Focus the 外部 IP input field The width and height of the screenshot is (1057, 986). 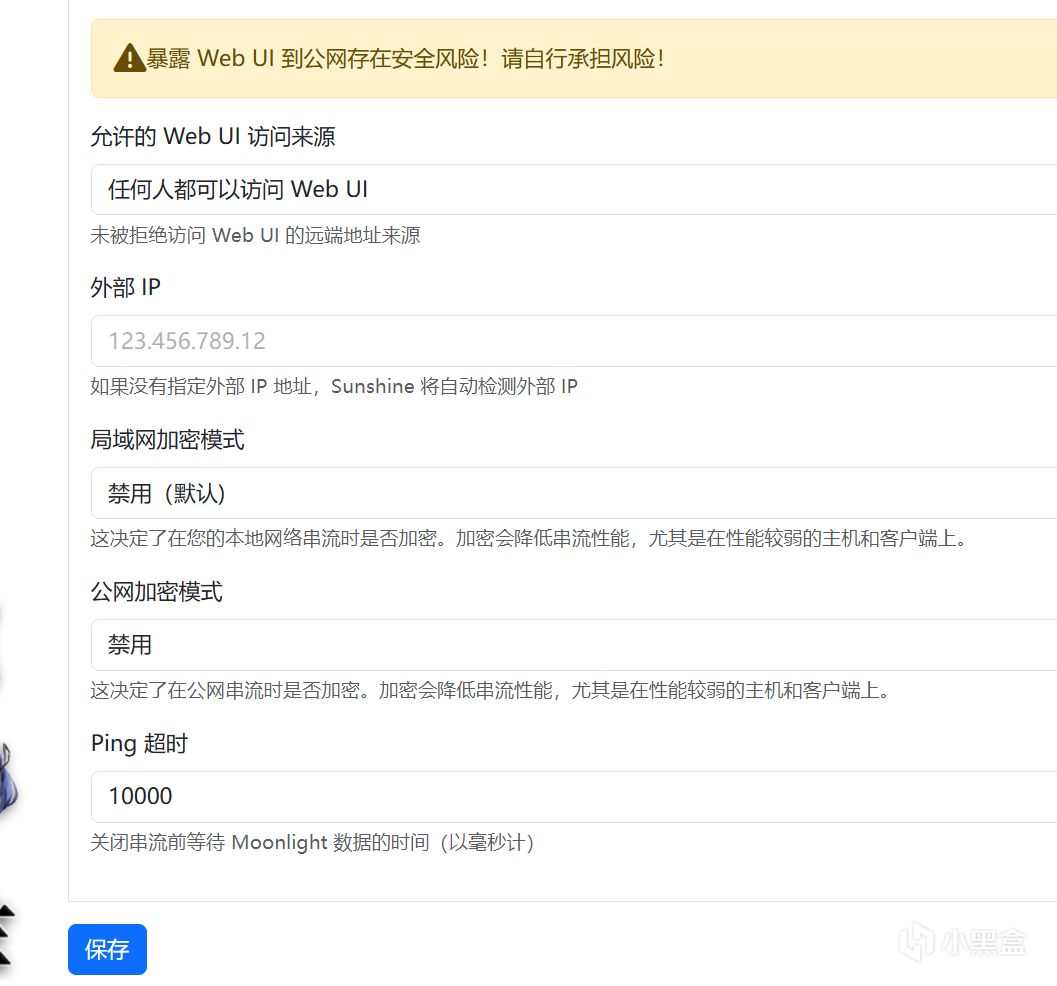pyautogui.click(x=574, y=341)
